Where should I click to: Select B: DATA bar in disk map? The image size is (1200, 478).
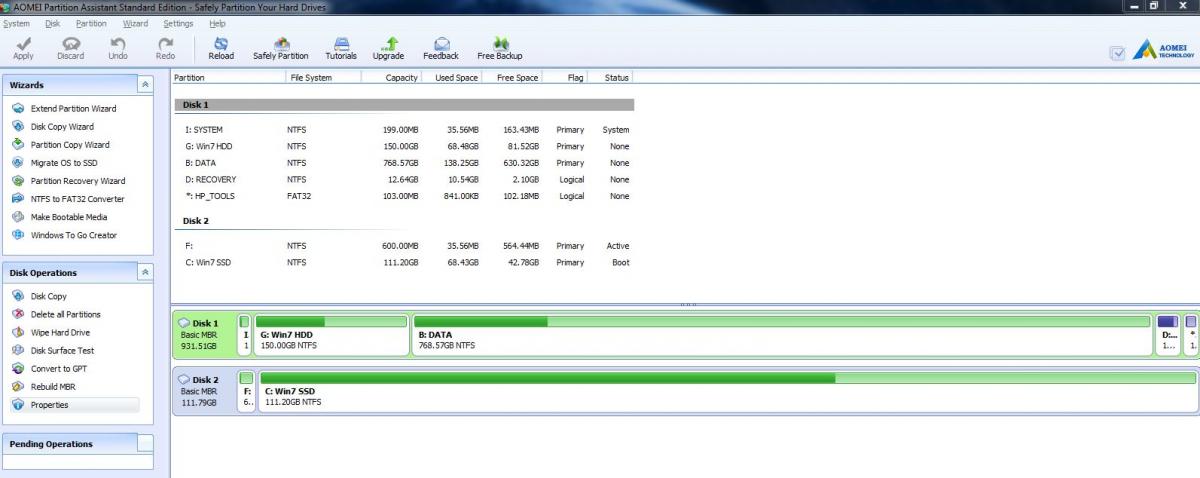click(x=782, y=334)
